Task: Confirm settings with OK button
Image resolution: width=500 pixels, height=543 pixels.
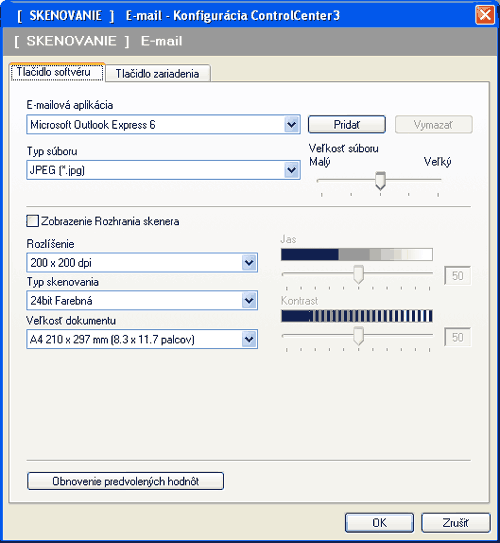Action: coord(380,523)
